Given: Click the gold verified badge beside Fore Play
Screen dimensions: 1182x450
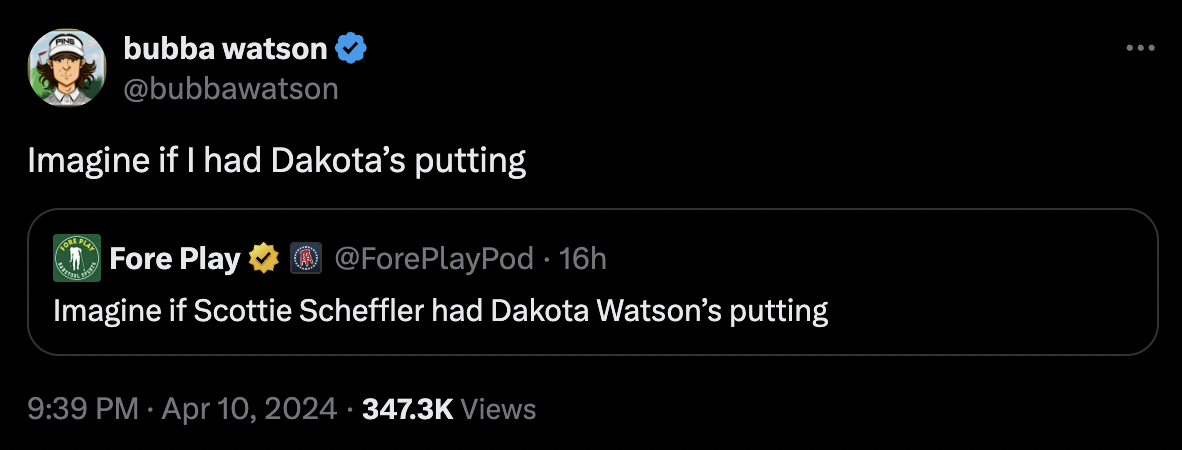Looking at the screenshot, I should [263, 260].
